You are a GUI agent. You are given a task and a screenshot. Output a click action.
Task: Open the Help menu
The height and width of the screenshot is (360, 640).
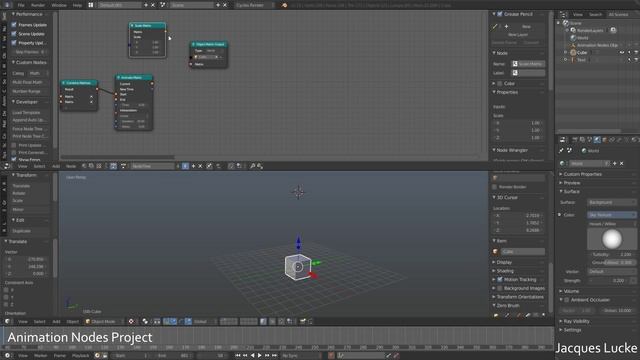click(77, 5)
